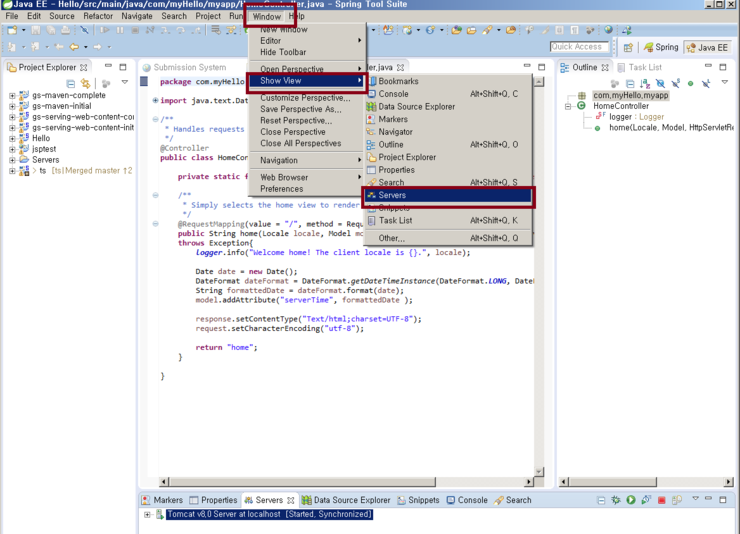
Task: Stop the server with the red square icon
Action: [x=662, y=500]
